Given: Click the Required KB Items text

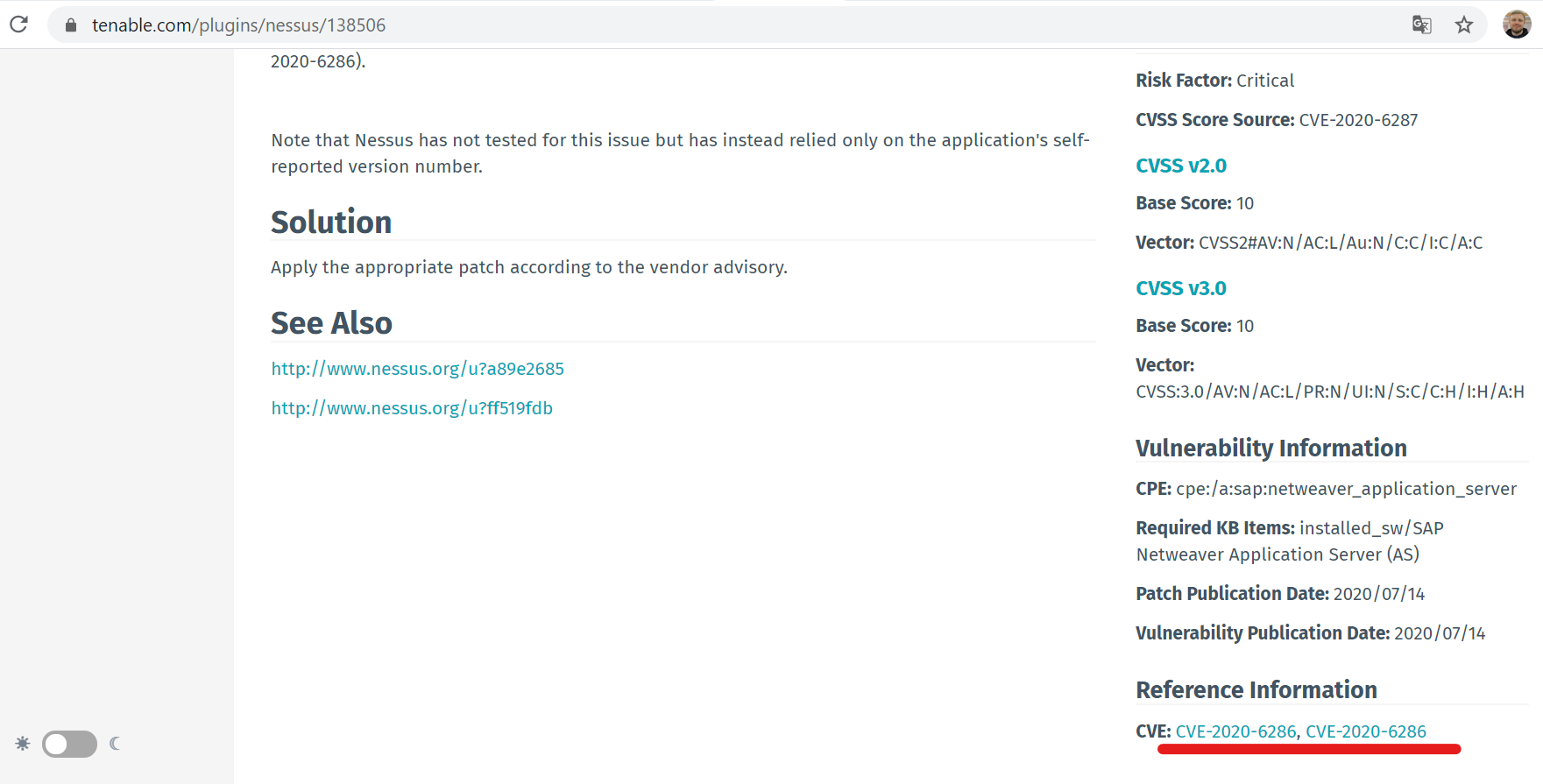Looking at the screenshot, I should tap(1290, 541).
